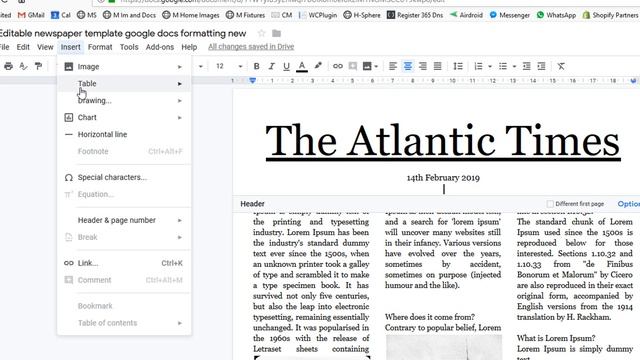This screenshot has height=360, width=640.
Task: Toggle bold formatting
Action: (256, 66)
